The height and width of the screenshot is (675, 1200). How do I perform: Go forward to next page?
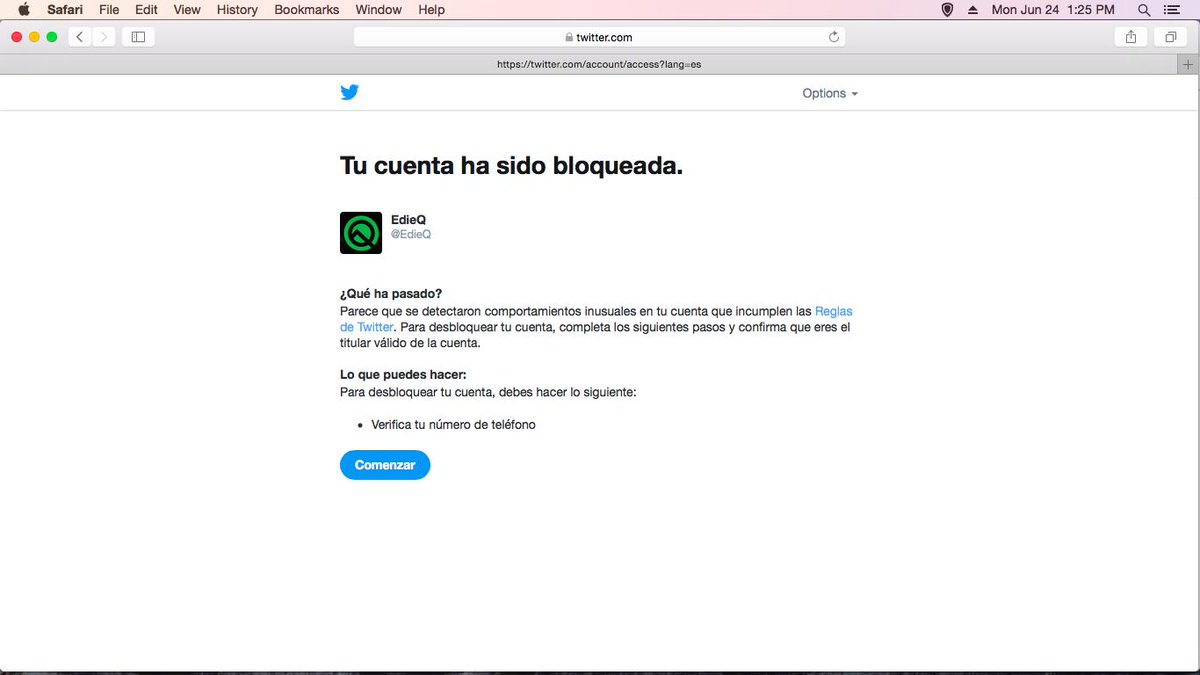point(104,37)
